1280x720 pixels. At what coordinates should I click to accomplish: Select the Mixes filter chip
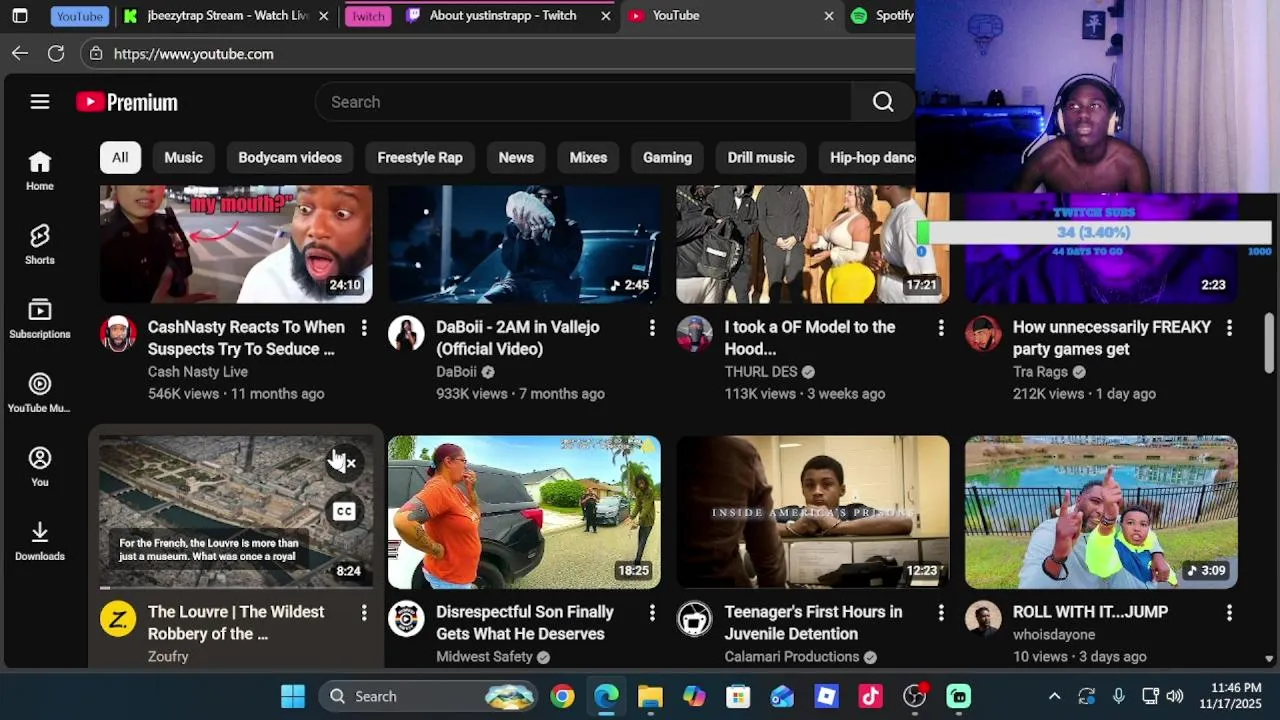pyautogui.click(x=588, y=157)
